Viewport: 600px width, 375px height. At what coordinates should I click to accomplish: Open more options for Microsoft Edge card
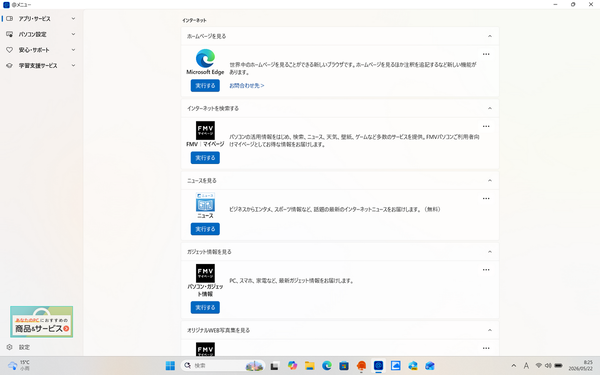(486, 54)
